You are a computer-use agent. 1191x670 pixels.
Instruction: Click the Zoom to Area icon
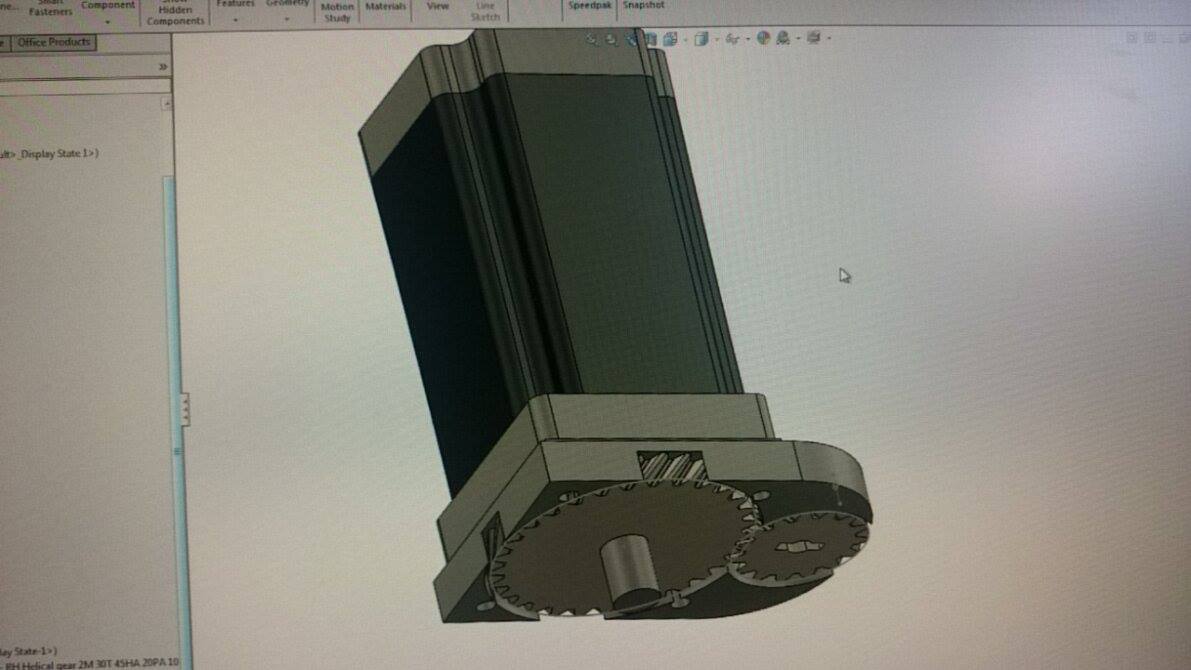[x=611, y=39]
